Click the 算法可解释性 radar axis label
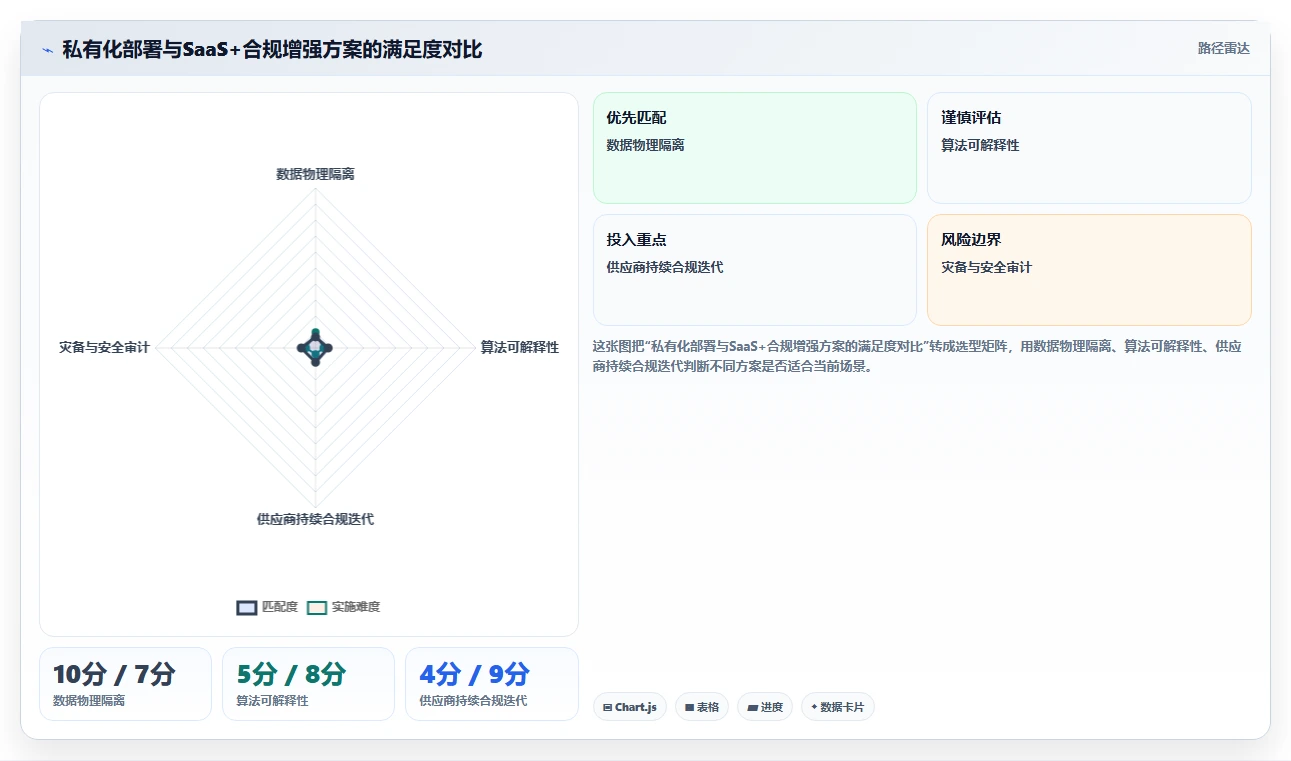Image resolution: width=1291 pixels, height=761 pixels. point(520,347)
